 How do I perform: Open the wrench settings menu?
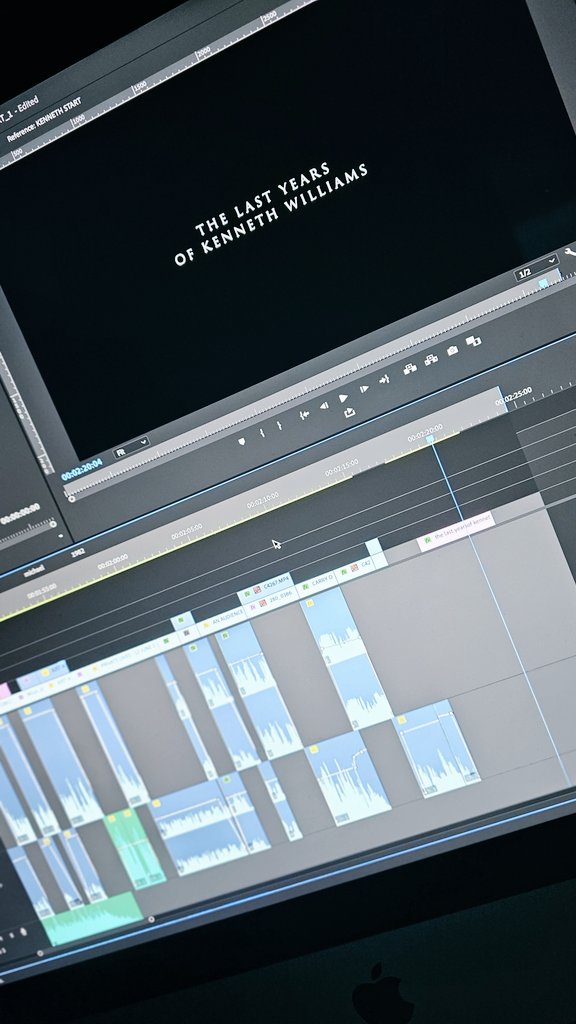[570, 253]
